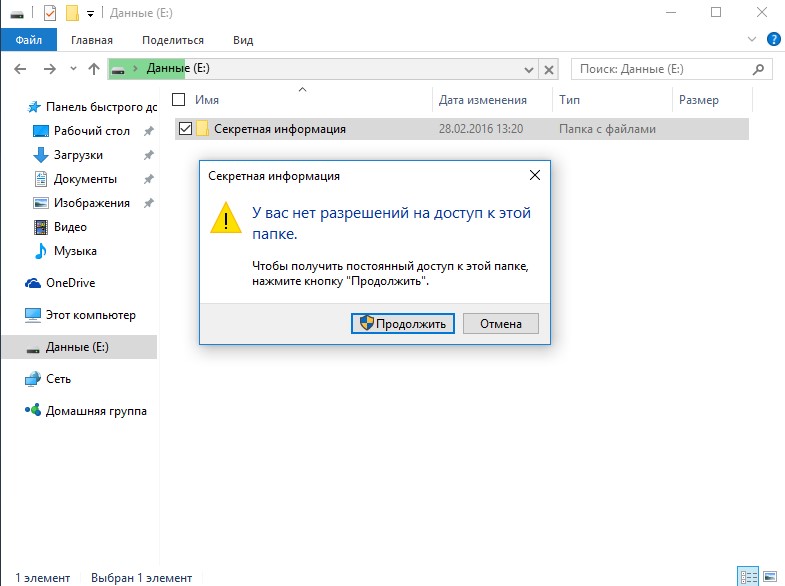Open the Quick Access Toolbar customize dropdown
The image size is (785, 586).
[x=91, y=13]
